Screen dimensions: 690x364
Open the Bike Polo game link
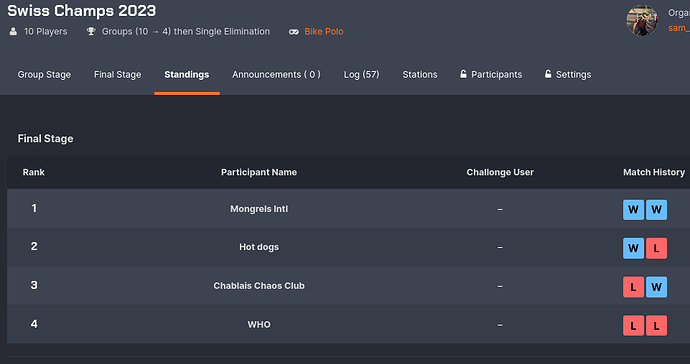click(x=324, y=32)
